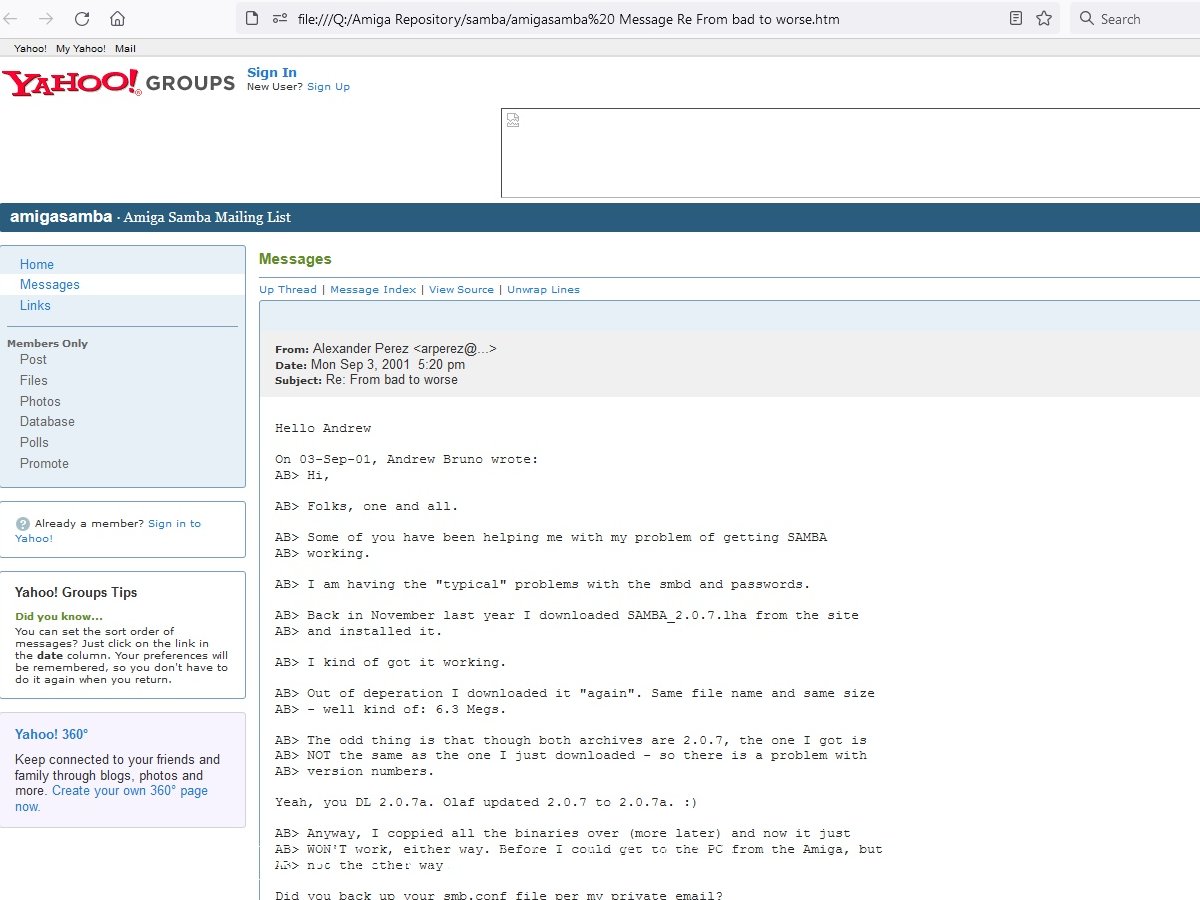Click the broken ad image placeholder
The width and height of the screenshot is (1200, 900).
[x=513, y=121]
